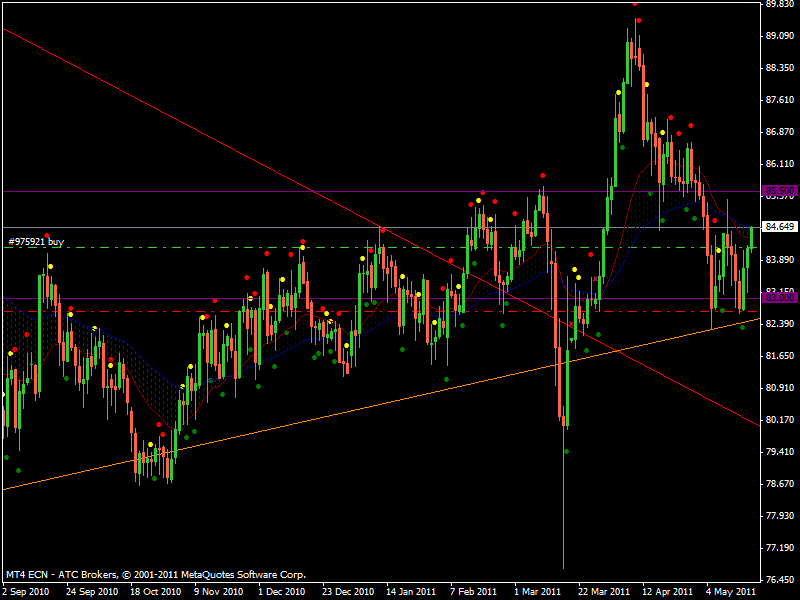Click the purple 85.500 price level label
The width and height of the screenshot is (800, 600).
pos(780,191)
